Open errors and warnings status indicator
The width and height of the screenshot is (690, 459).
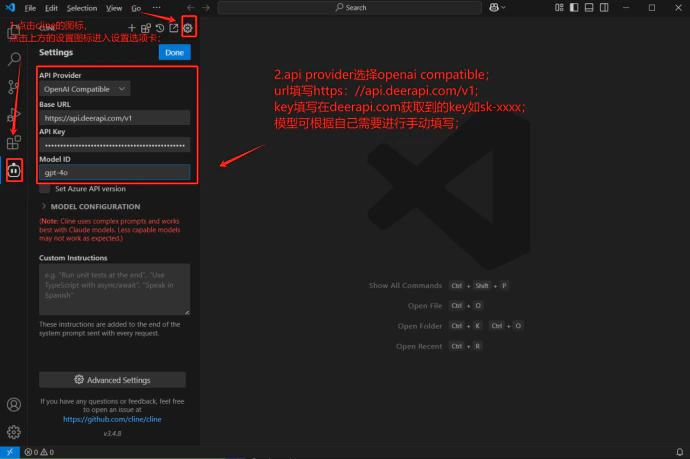coord(39,452)
